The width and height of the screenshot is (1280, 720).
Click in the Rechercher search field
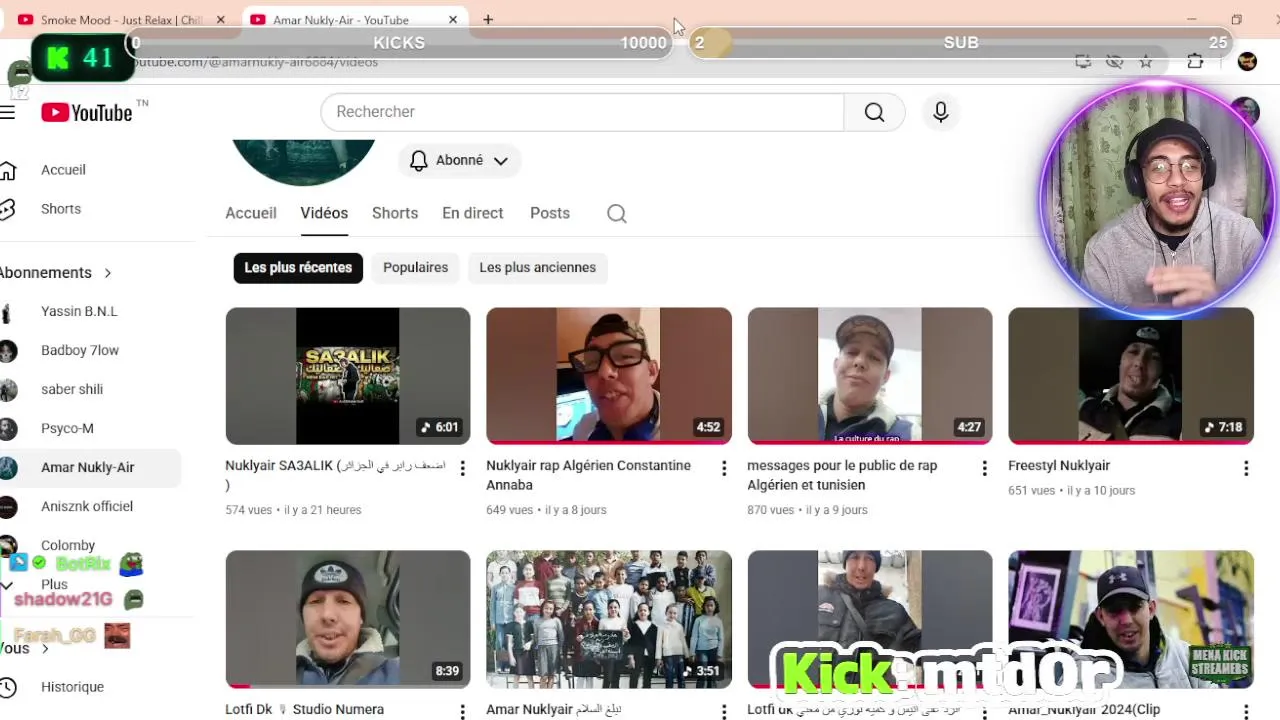coord(582,112)
